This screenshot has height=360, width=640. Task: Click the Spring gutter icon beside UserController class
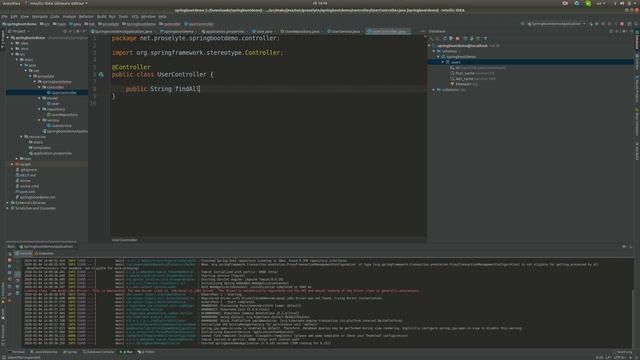101,75
